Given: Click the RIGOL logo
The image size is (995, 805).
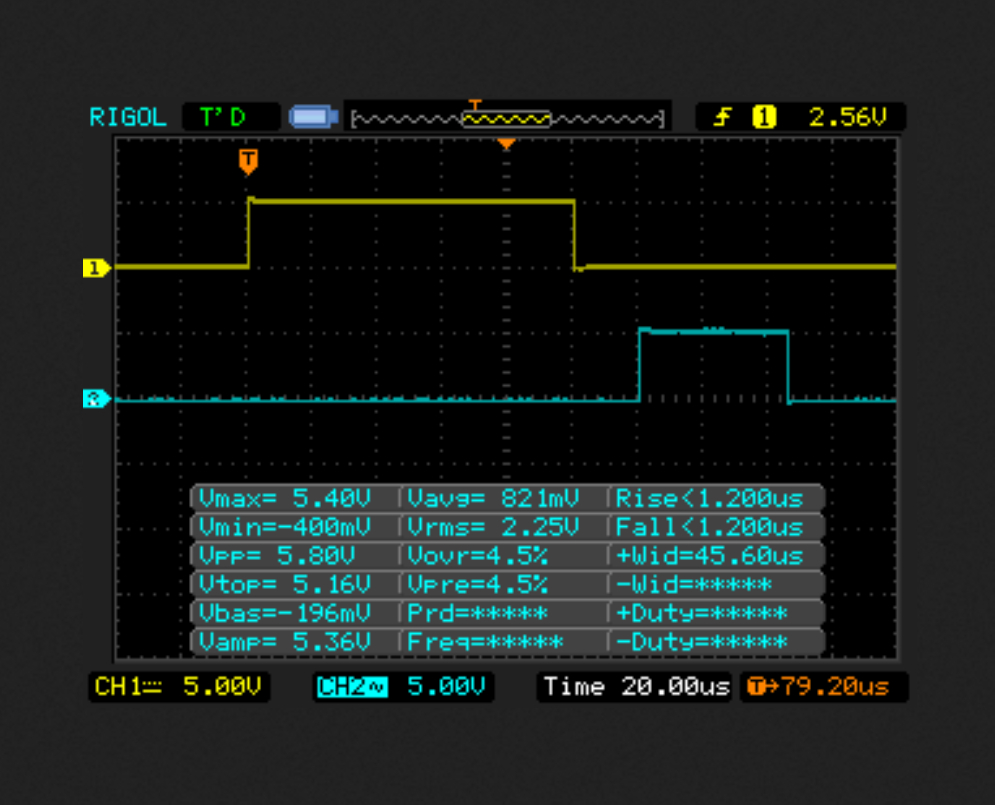Looking at the screenshot, I should click(128, 117).
